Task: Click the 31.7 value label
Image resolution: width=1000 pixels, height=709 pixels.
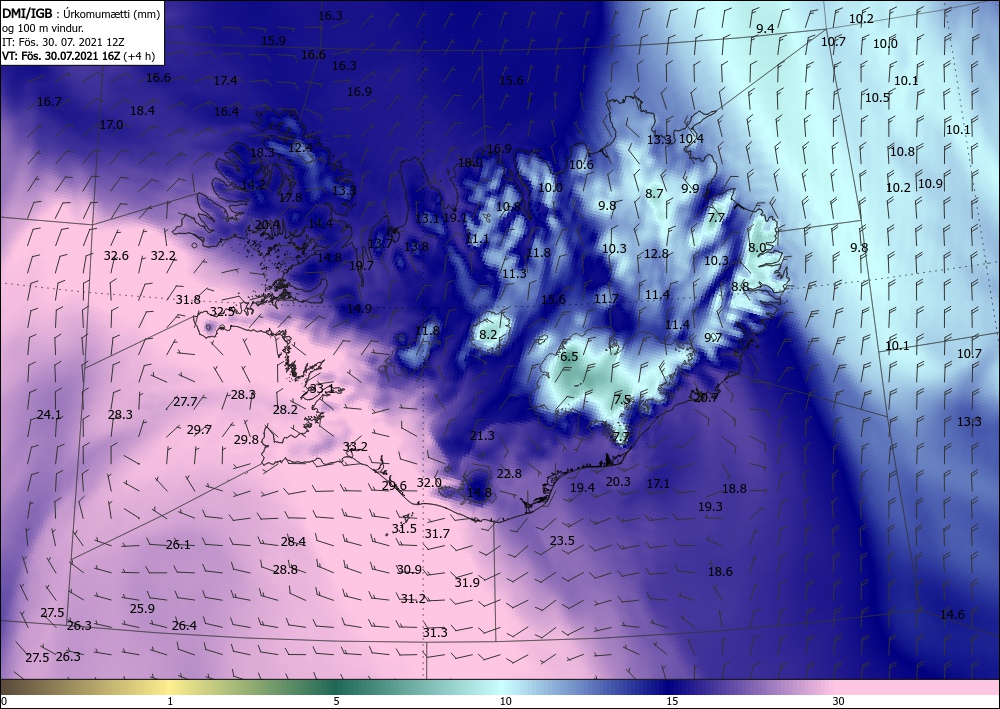Action: coord(438,534)
